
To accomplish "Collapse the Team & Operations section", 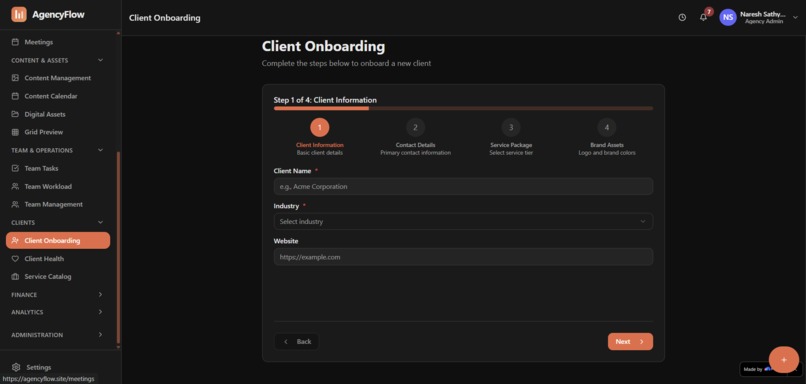I will click(100, 150).
